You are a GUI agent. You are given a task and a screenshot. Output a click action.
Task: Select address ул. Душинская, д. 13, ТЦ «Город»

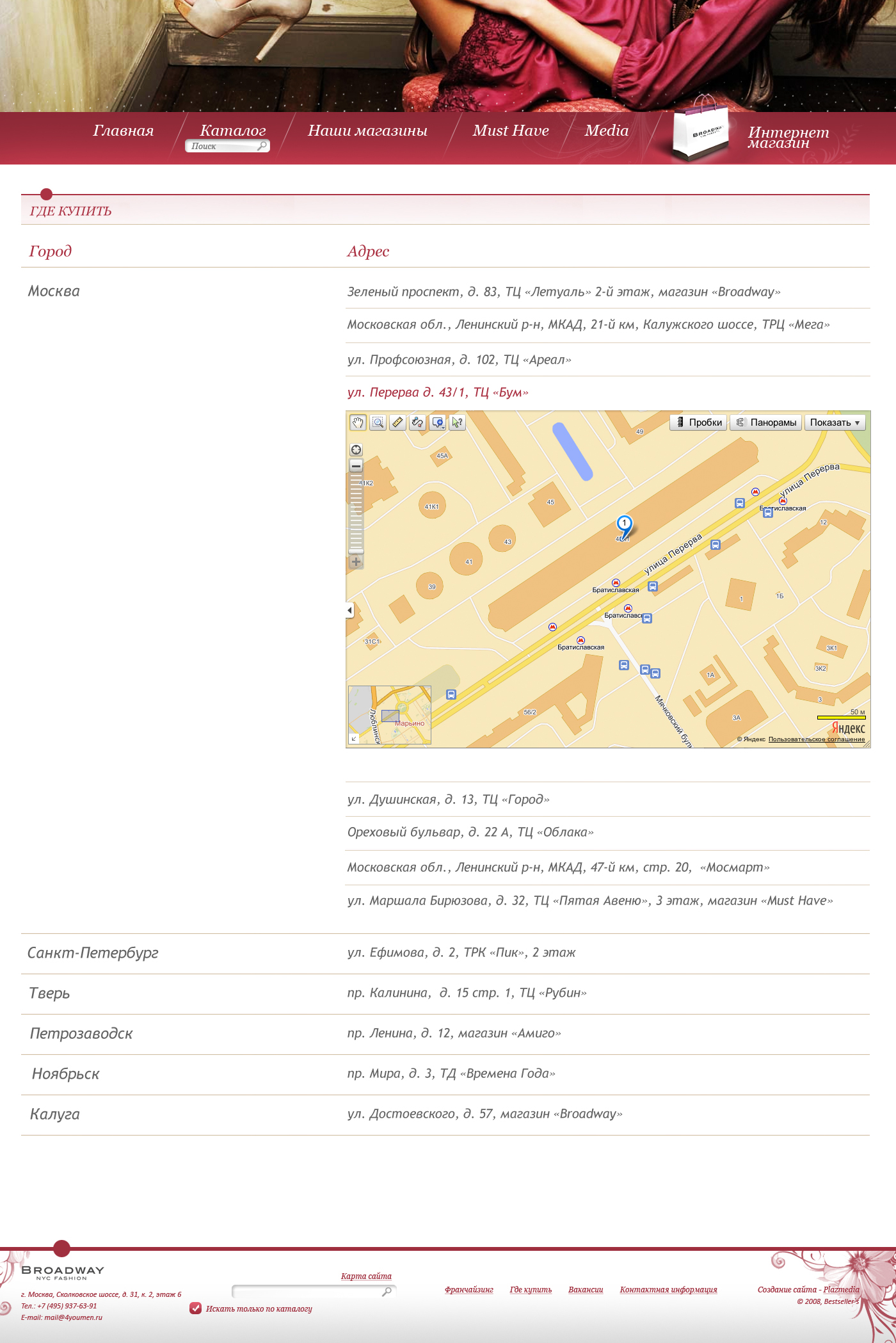point(448,800)
